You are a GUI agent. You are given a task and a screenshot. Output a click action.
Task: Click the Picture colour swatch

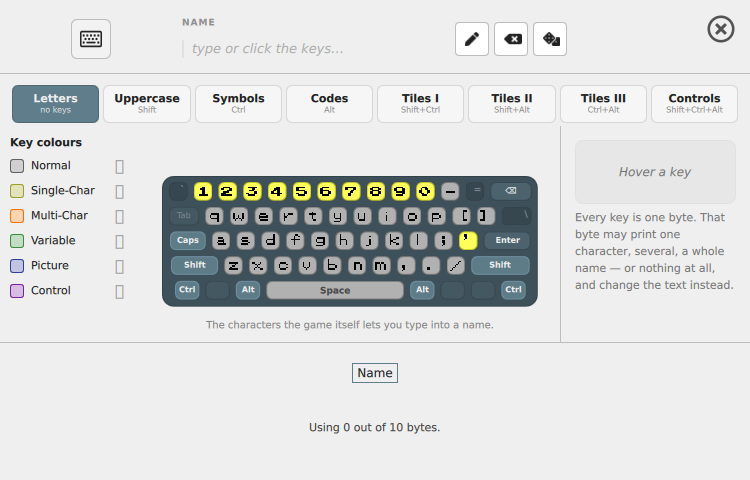[17, 266]
